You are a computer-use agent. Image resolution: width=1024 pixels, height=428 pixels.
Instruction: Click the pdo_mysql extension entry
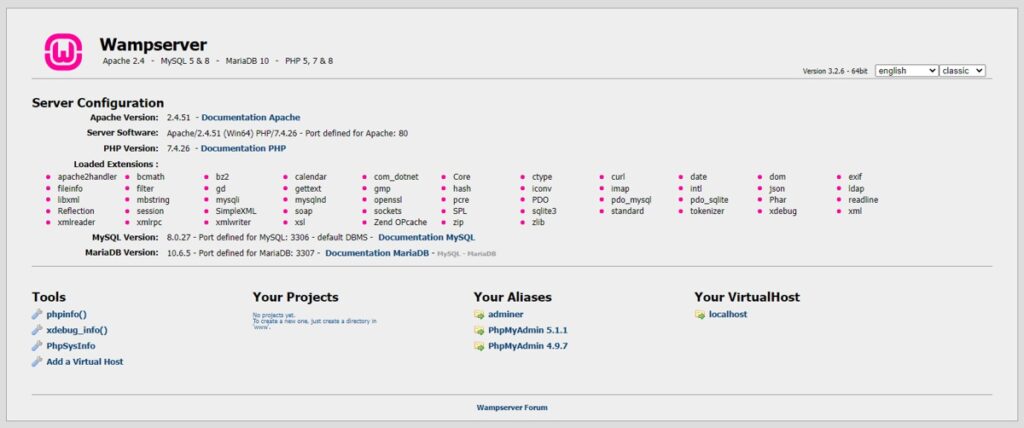(x=631, y=200)
